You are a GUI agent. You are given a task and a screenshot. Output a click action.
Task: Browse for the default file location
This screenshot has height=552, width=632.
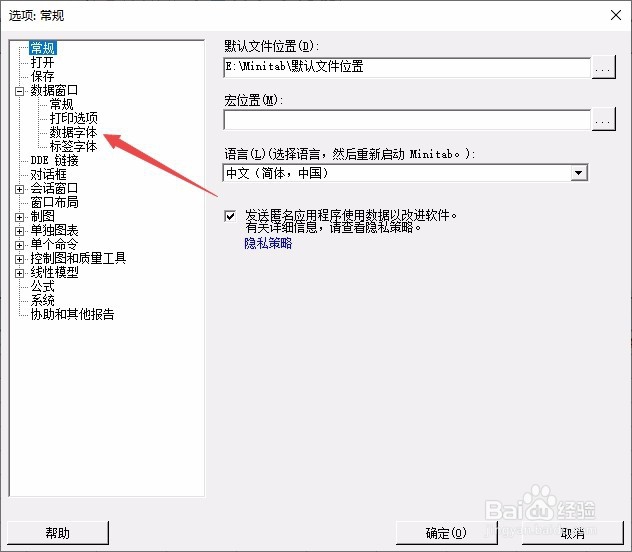[603, 67]
